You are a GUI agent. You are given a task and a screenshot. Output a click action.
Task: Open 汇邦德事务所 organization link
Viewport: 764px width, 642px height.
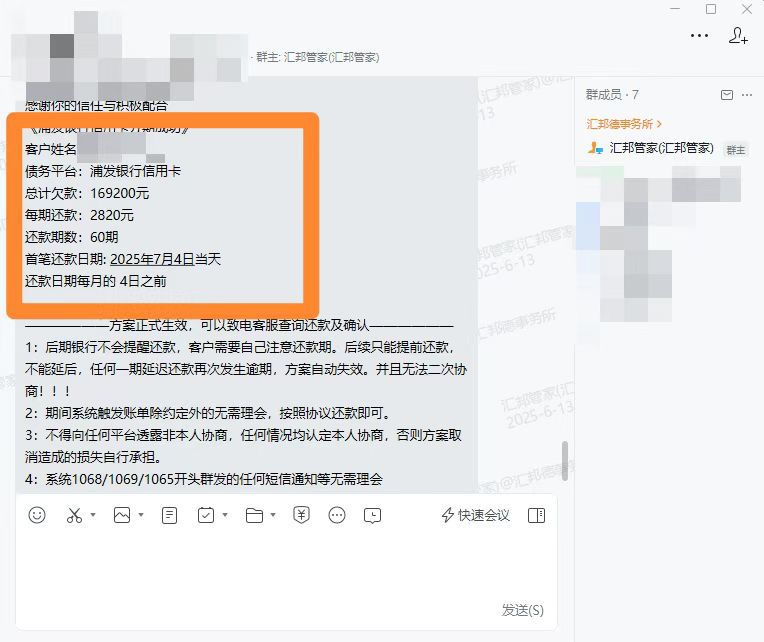624,124
